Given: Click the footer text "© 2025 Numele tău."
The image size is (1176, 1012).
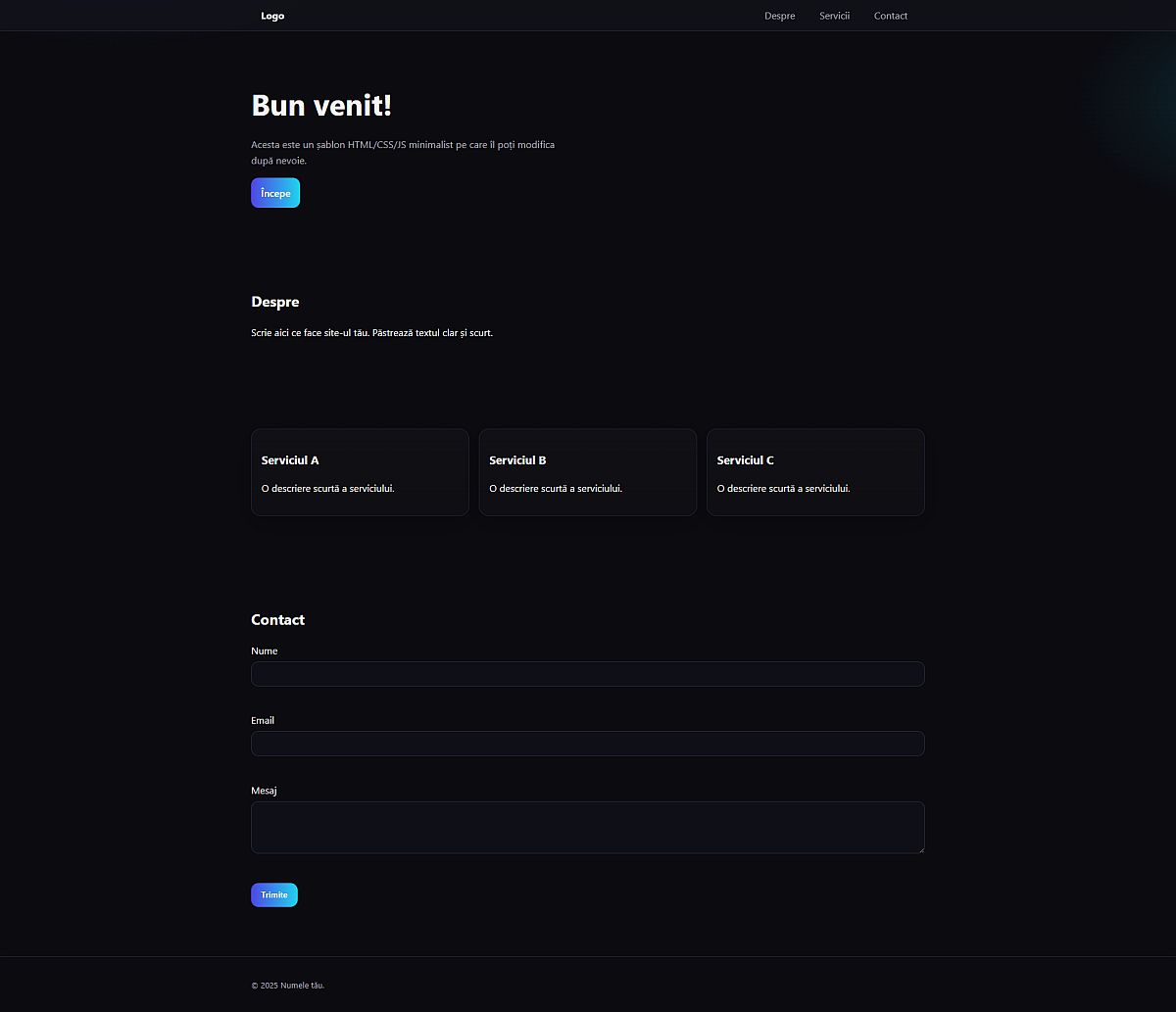Looking at the screenshot, I should [287, 986].
